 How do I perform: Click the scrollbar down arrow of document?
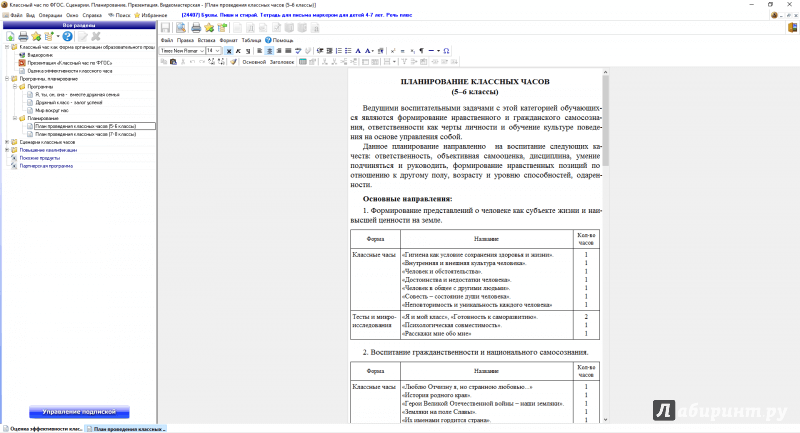pos(606,420)
